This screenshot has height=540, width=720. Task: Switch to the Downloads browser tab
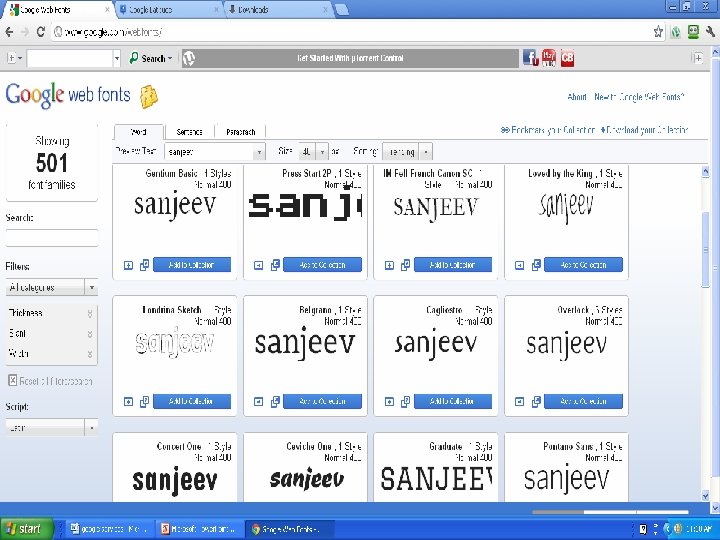[279, 9]
